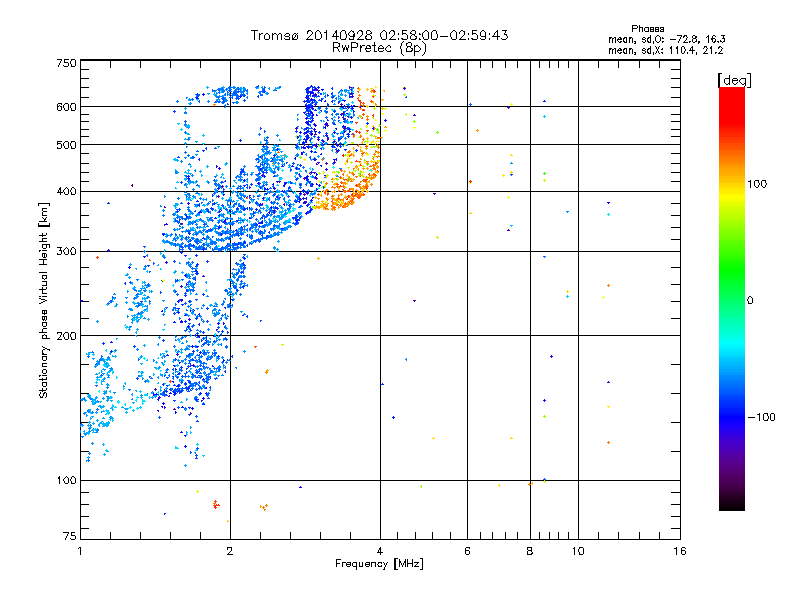
Task: Select the 'mean, sd,X: 110.4, 21.2' line
Action: point(665,50)
